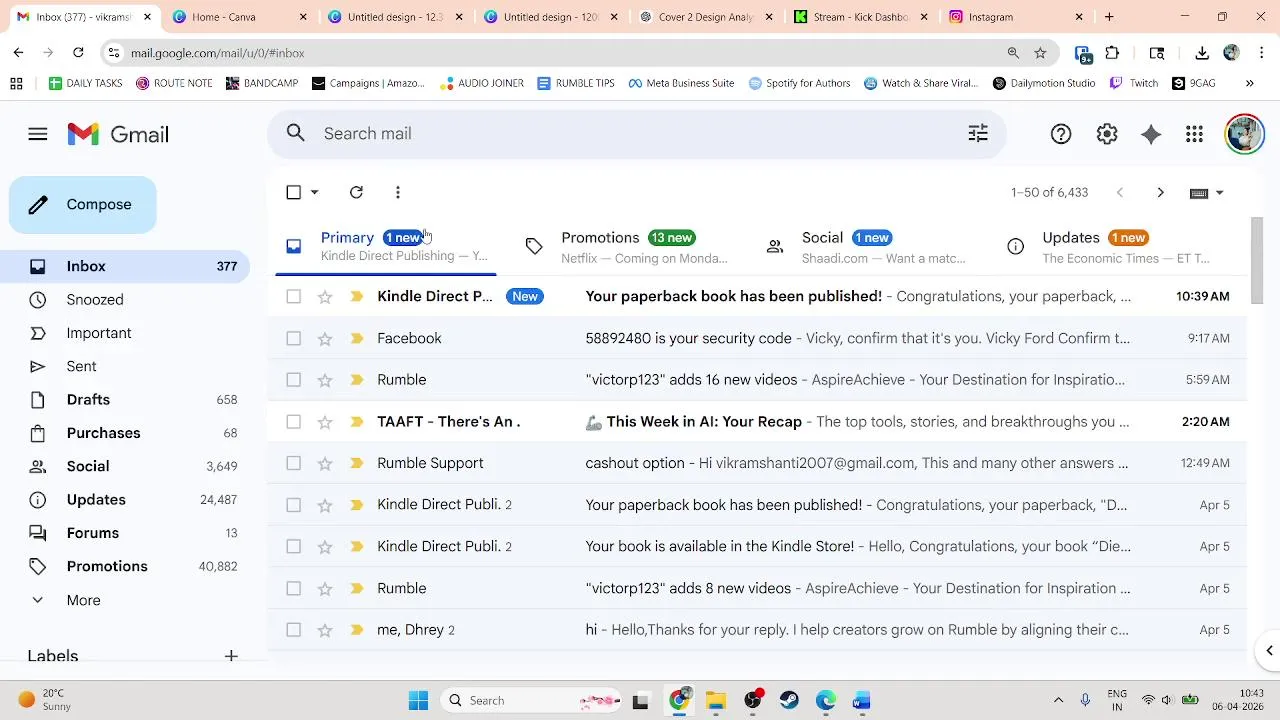Select the Rumble 16 new videos checkbox
Viewport: 1280px width, 720px height.
[293, 380]
